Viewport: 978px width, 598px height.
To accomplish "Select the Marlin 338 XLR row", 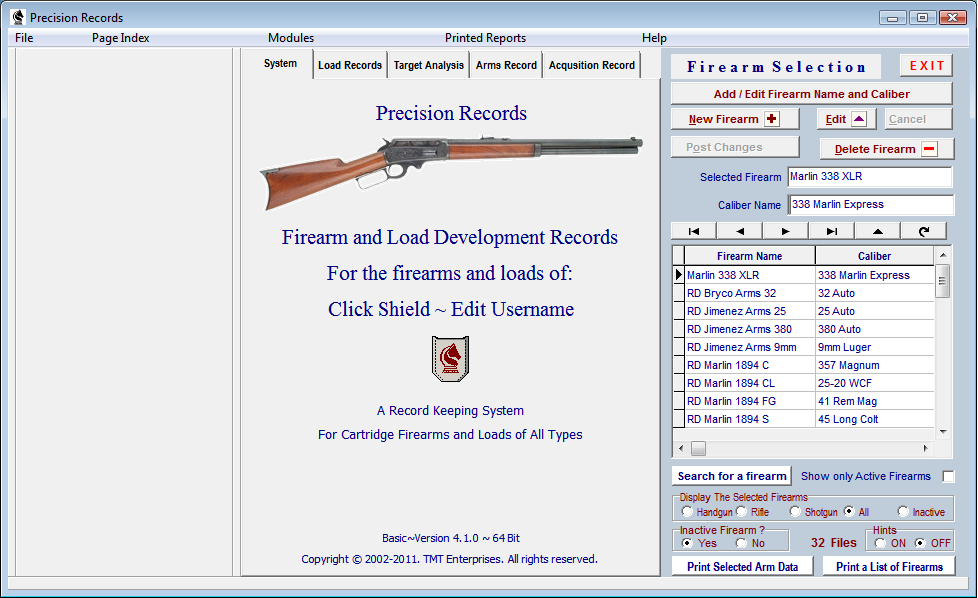I will tap(803, 275).
